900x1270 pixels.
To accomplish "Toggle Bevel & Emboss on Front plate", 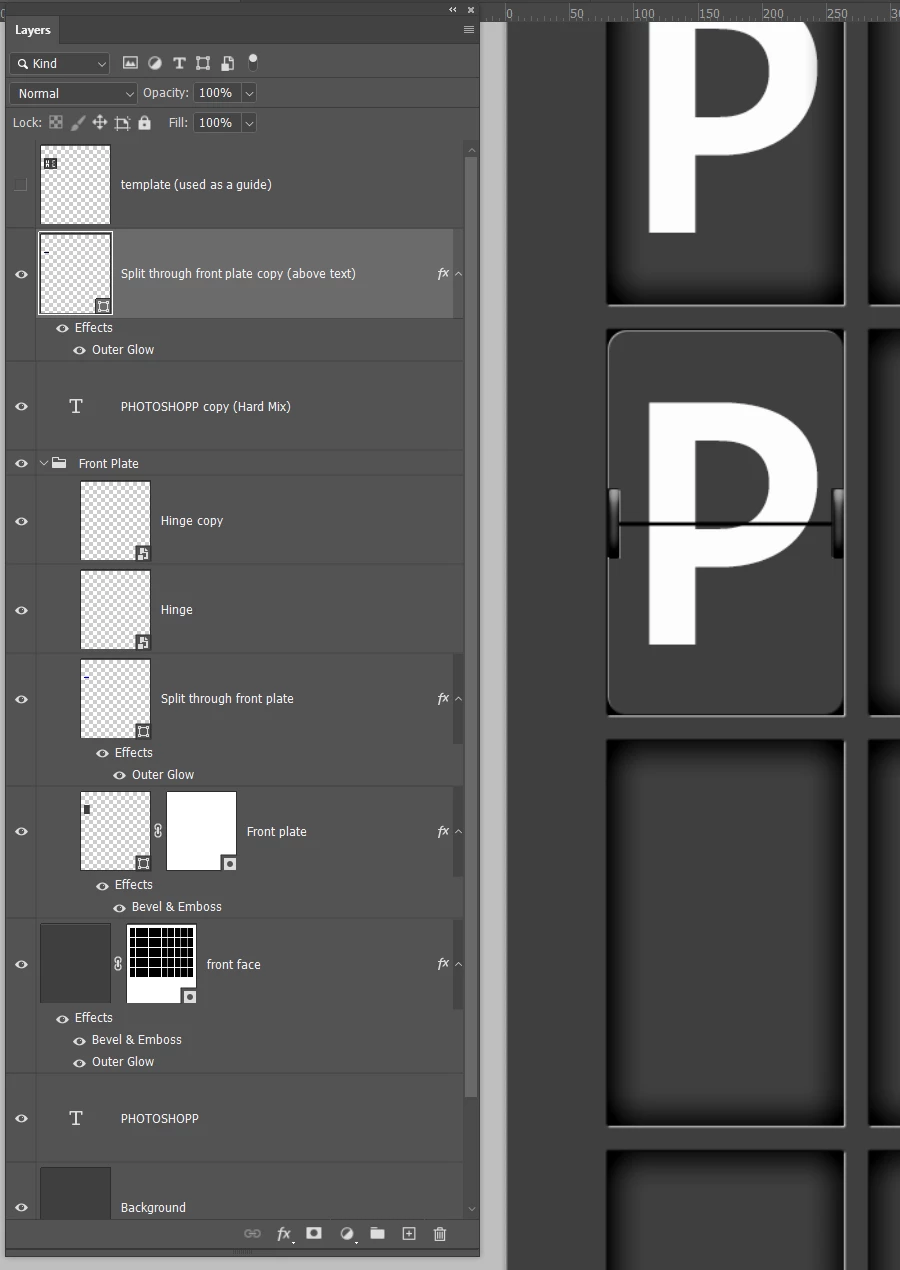I will (119, 907).
